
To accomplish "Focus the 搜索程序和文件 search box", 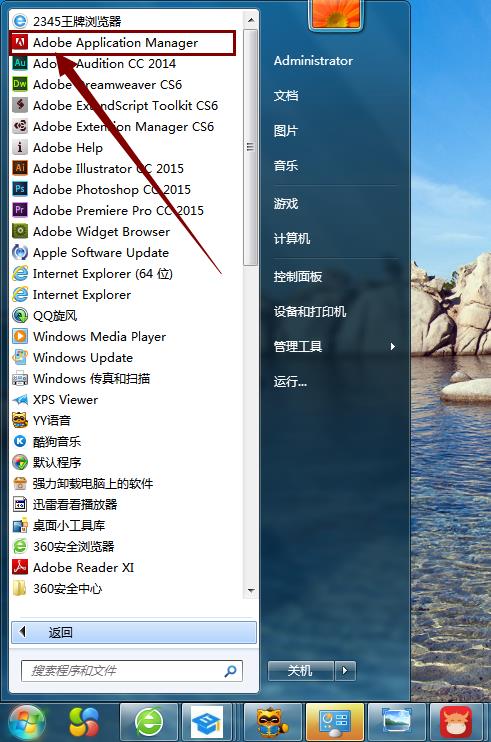I will point(132,671).
